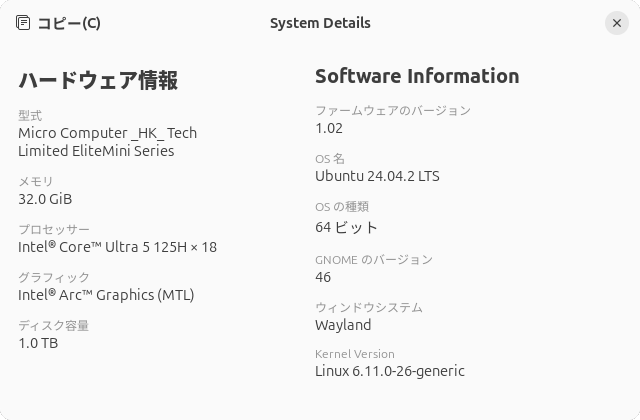The width and height of the screenshot is (640, 420).
Task: Click the コピー(C) button text
Action: click(x=69, y=23)
